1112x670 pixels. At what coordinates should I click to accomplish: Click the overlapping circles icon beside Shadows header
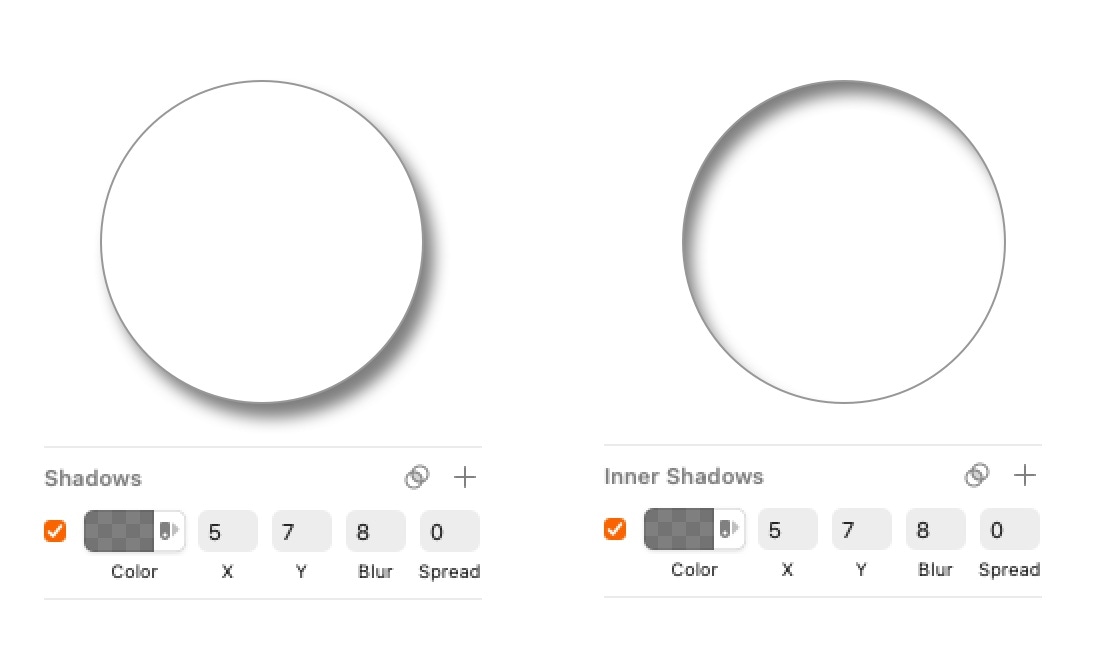point(419,477)
